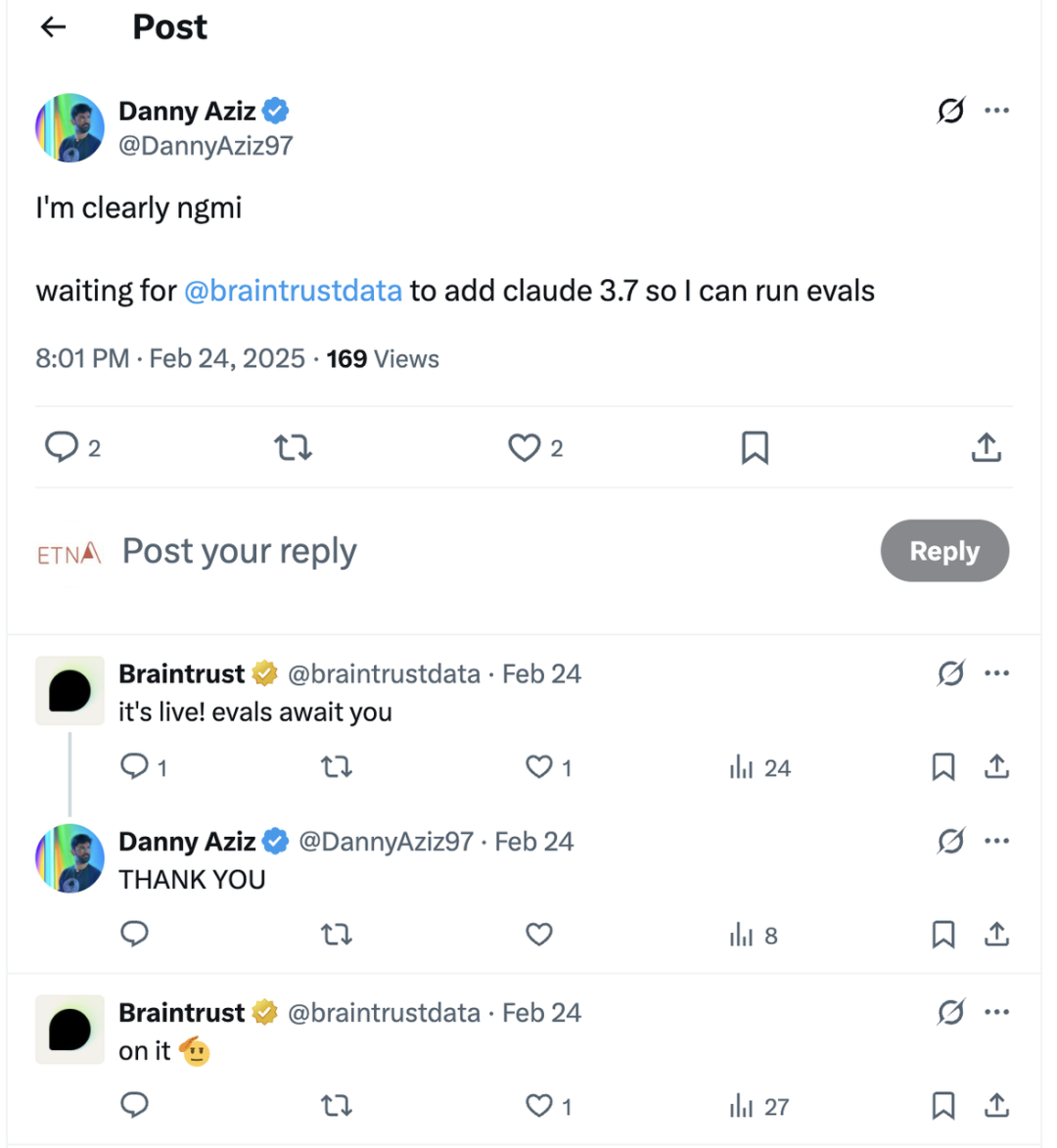The height and width of the screenshot is (1148, 1057).
Task: Go back using the arrow icon
Action: pyautogui.click(x=53, y=27)
